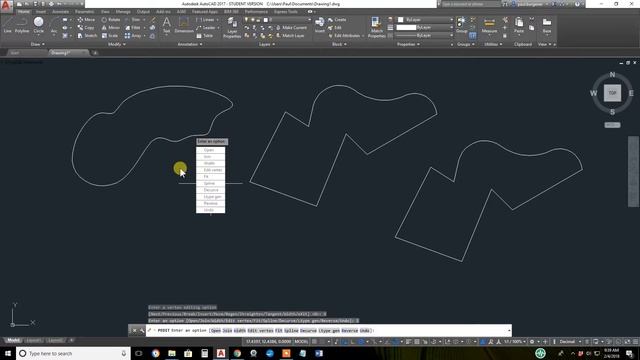Activate the Rotate tool
The height and width of the screenshot is (360, 640).
point(111,20)
